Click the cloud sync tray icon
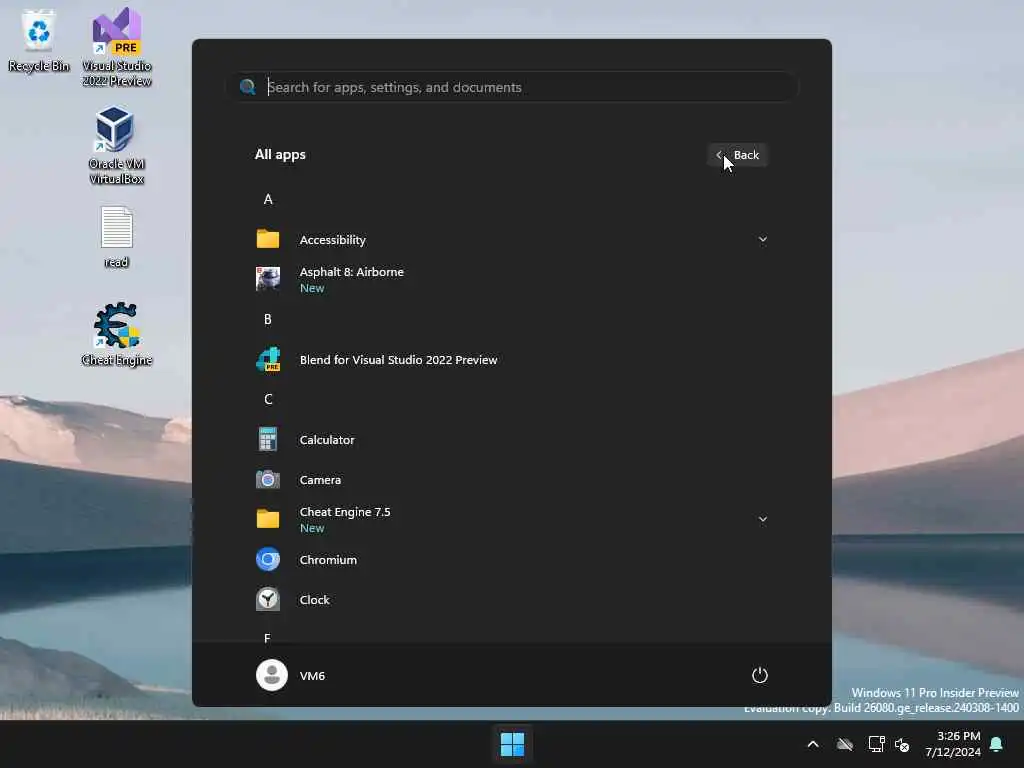 pos(845,744)
